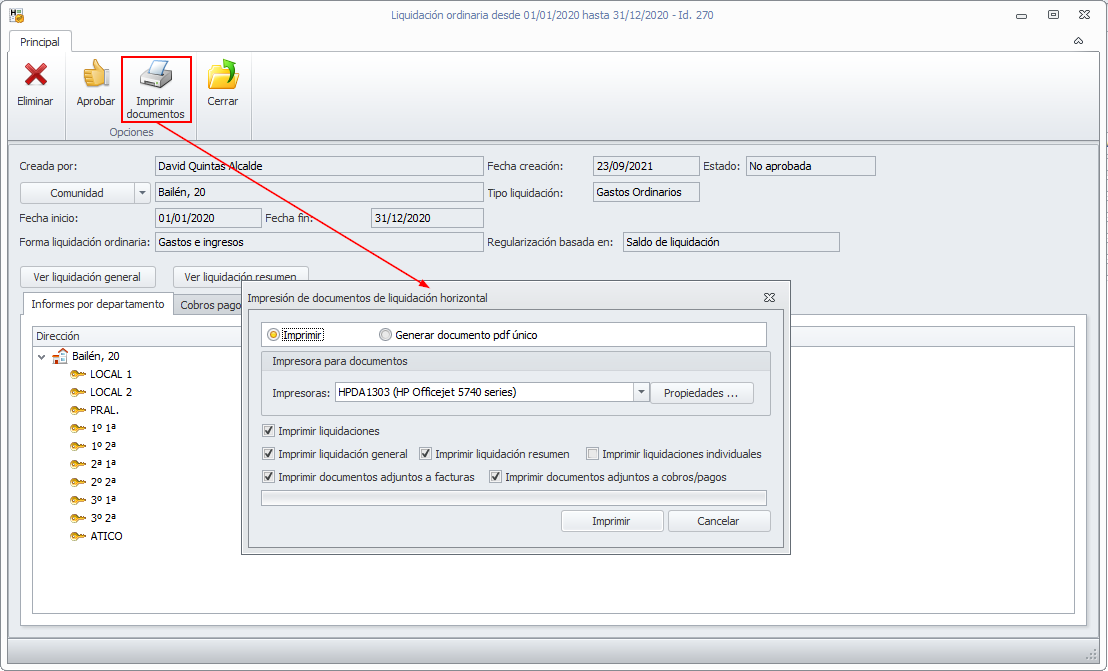1108x671 pixels.
Task: Select tree row LOCAL 1
Action: click(111, 374)
